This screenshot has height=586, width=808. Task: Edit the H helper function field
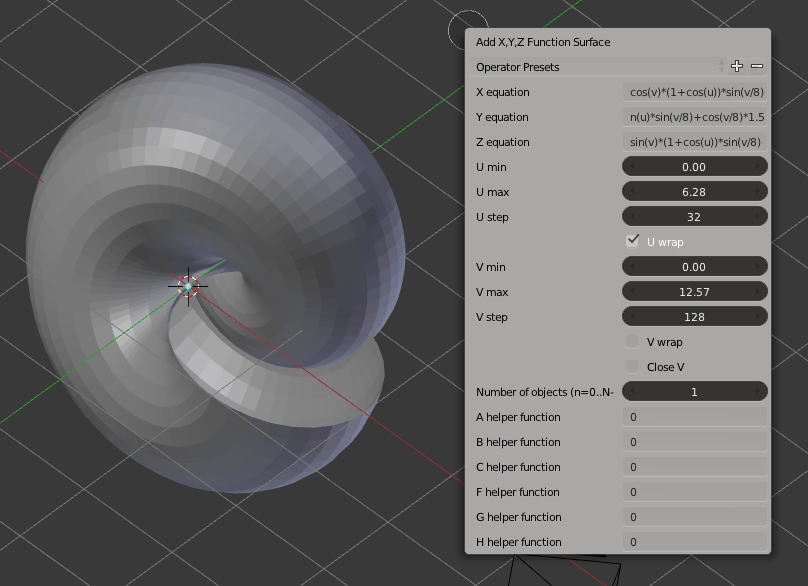coord(695,542)
